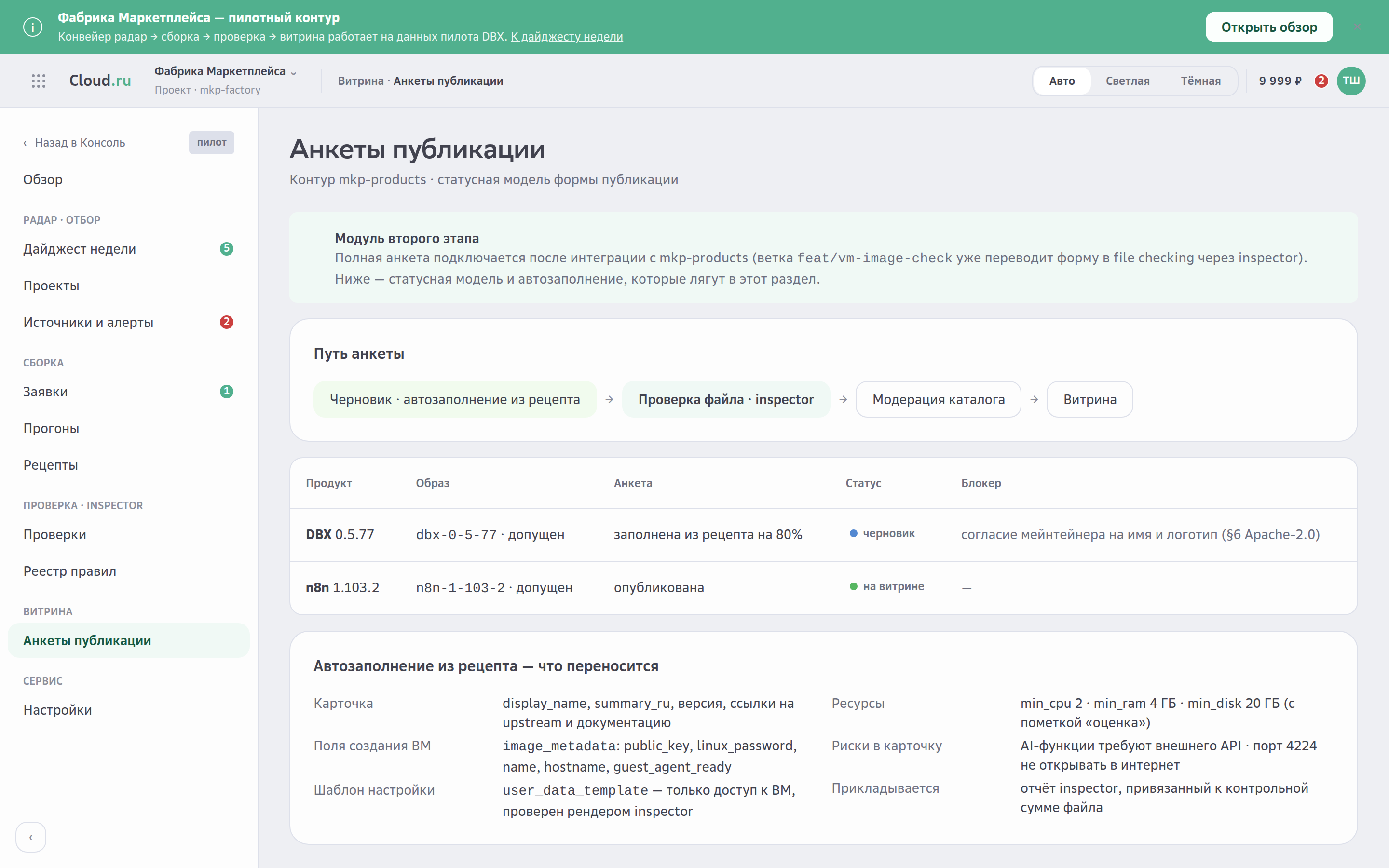Click the dbx-0-5-77 · допущен image cell

tap(490, 534)
